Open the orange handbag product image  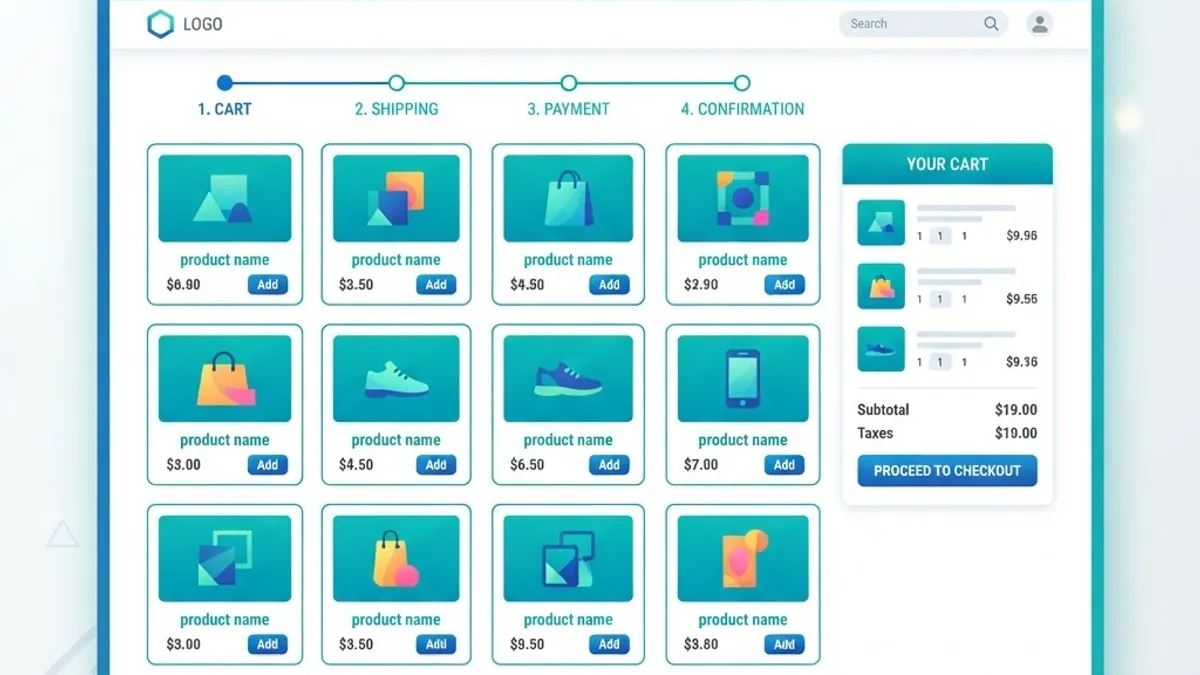pos(225,378)
